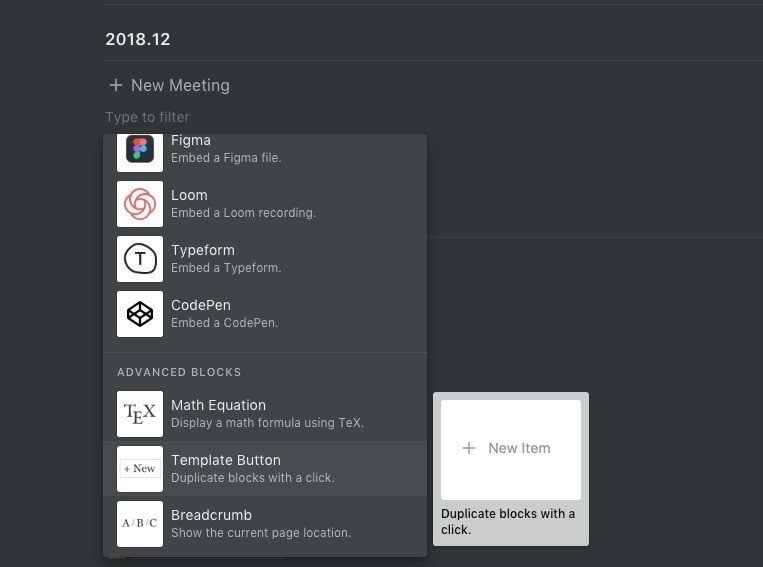Click the plus icon beside New Meeting
The height and width of the screenshot is (567, 763).
pos(116,85)
